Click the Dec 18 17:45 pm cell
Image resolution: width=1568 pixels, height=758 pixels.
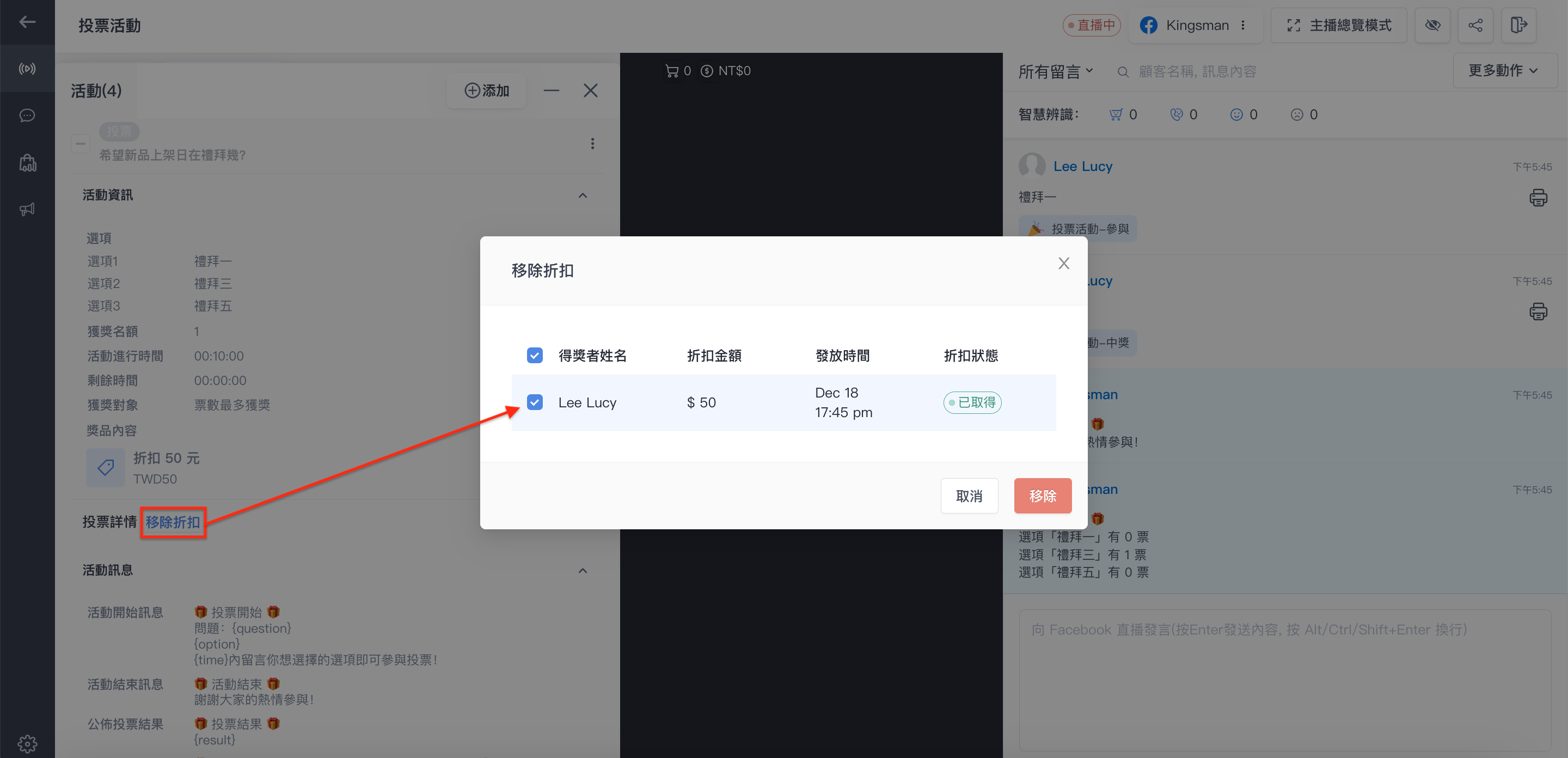(x=844, y=402)
